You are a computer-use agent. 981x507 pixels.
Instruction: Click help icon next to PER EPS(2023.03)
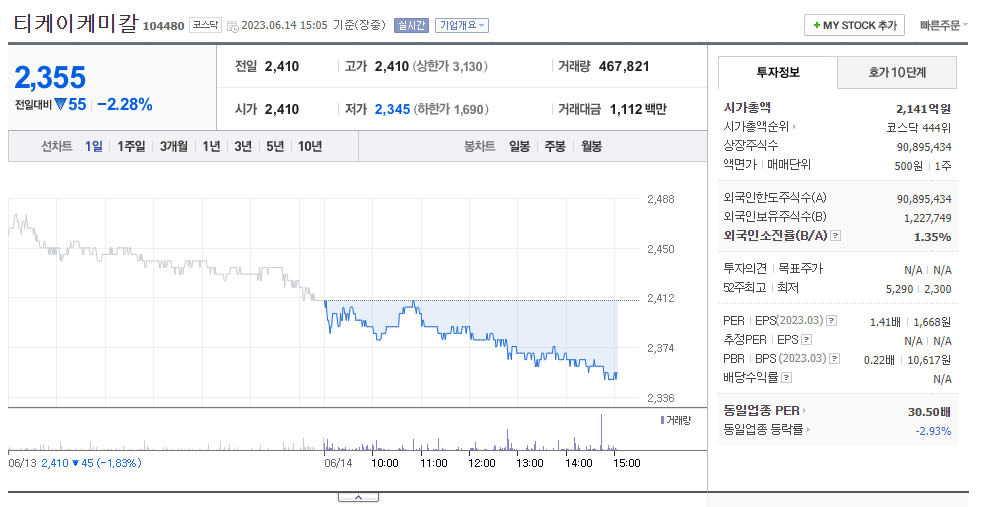[x=831, y=320]
